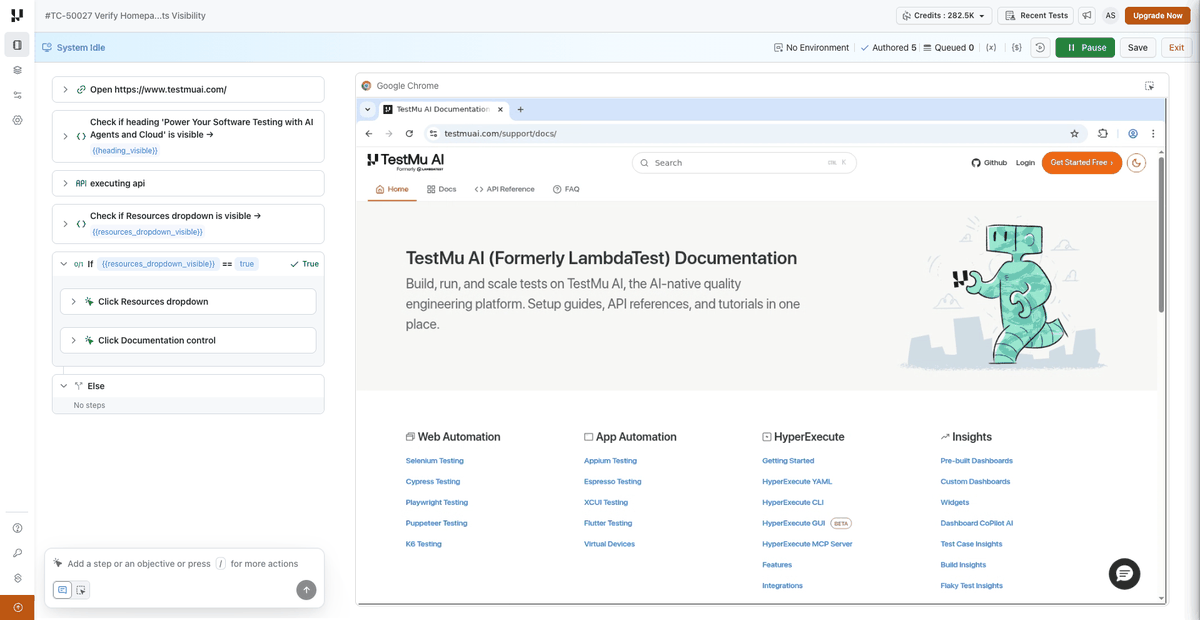Viewport: 1200px width, 620px height.
Task: Expand the Resources dropdown visibility check step
Action: (x=65, y=223)
